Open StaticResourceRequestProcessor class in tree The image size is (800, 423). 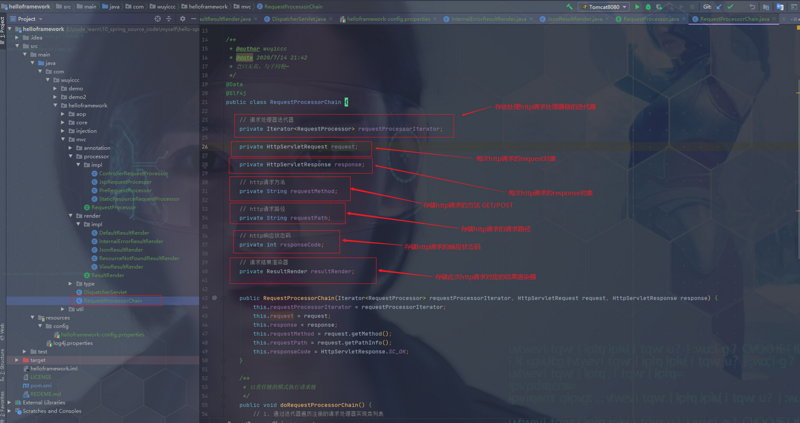pos(139,199)
